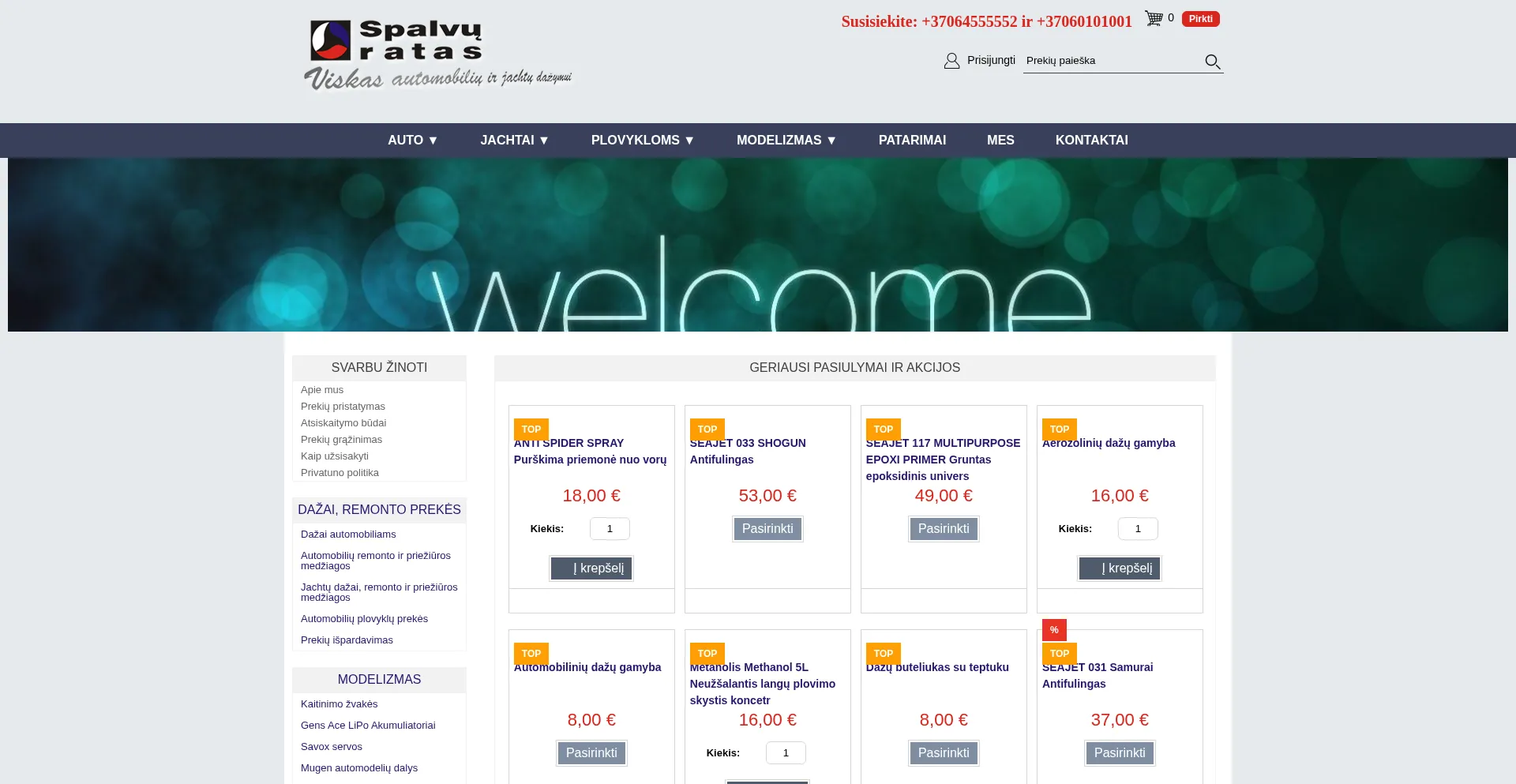The image size is (1516, 784).
Task: Click quantity field for ANTI SPIDER SPRAY
Action: [x=610, y=529]
